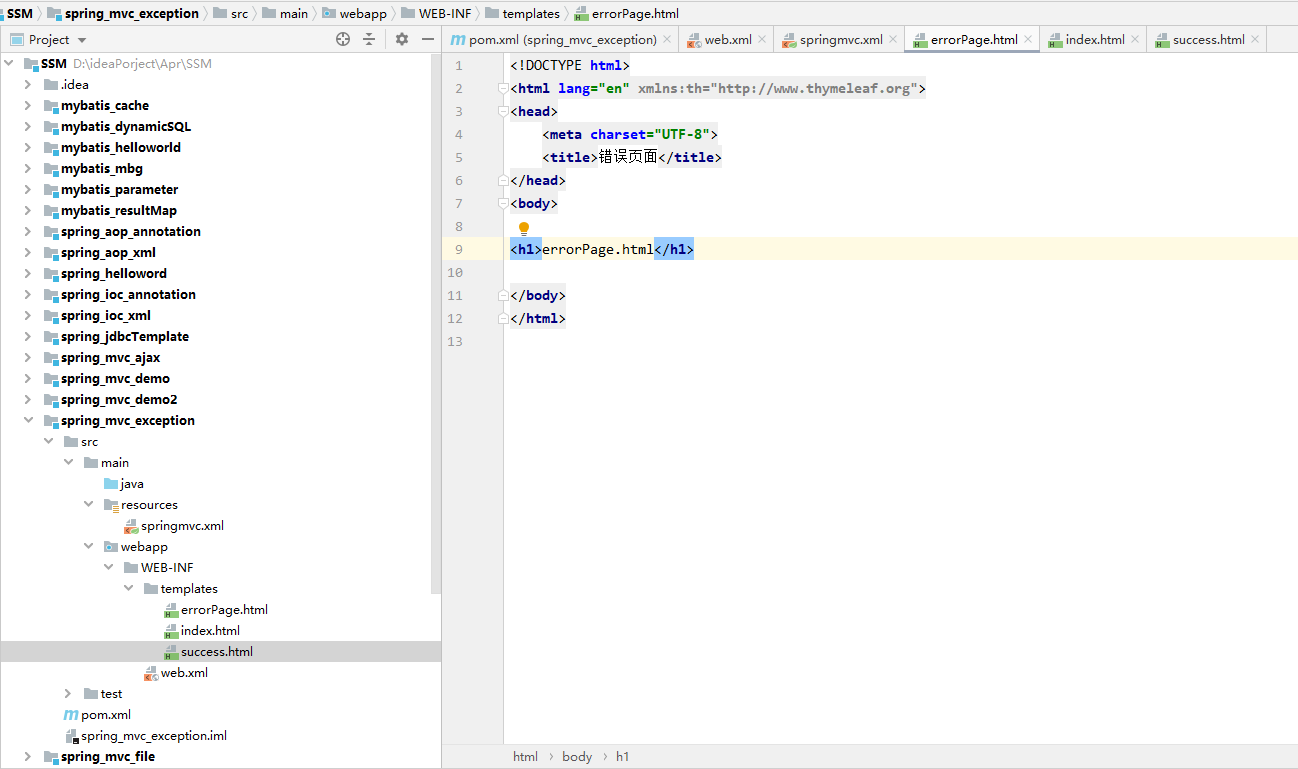This screenshot has width=1298, height=769.
Task: Close the springmvc.xml tab
Action: [x=893, y=40]
